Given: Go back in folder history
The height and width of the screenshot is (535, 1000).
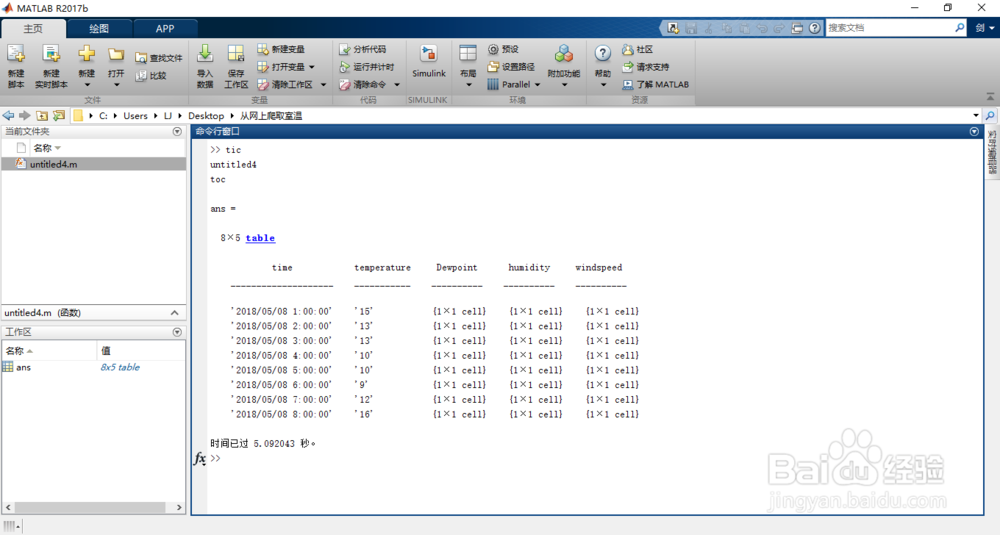Looking at the screenshot, I should (8, 115).
